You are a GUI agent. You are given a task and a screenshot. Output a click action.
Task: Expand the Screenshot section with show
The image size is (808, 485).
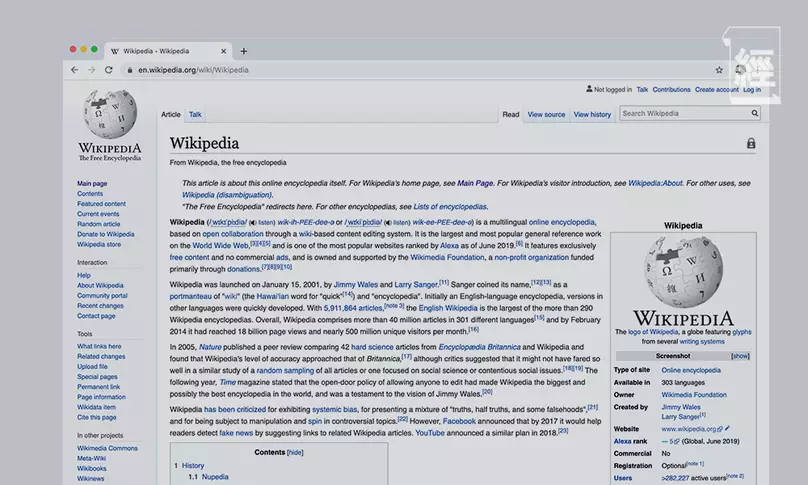(740, 356)
